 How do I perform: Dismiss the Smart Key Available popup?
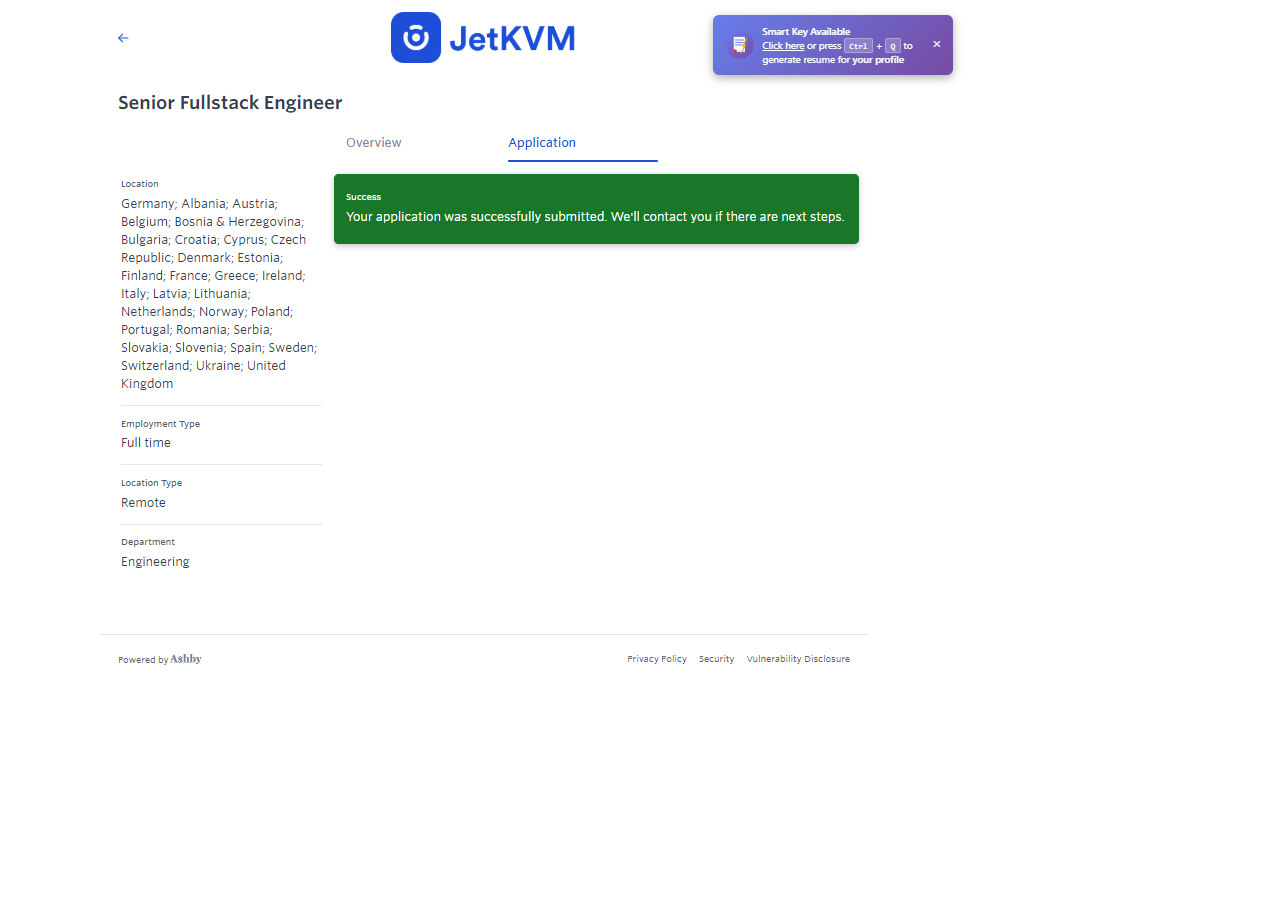tap(937, 44)
